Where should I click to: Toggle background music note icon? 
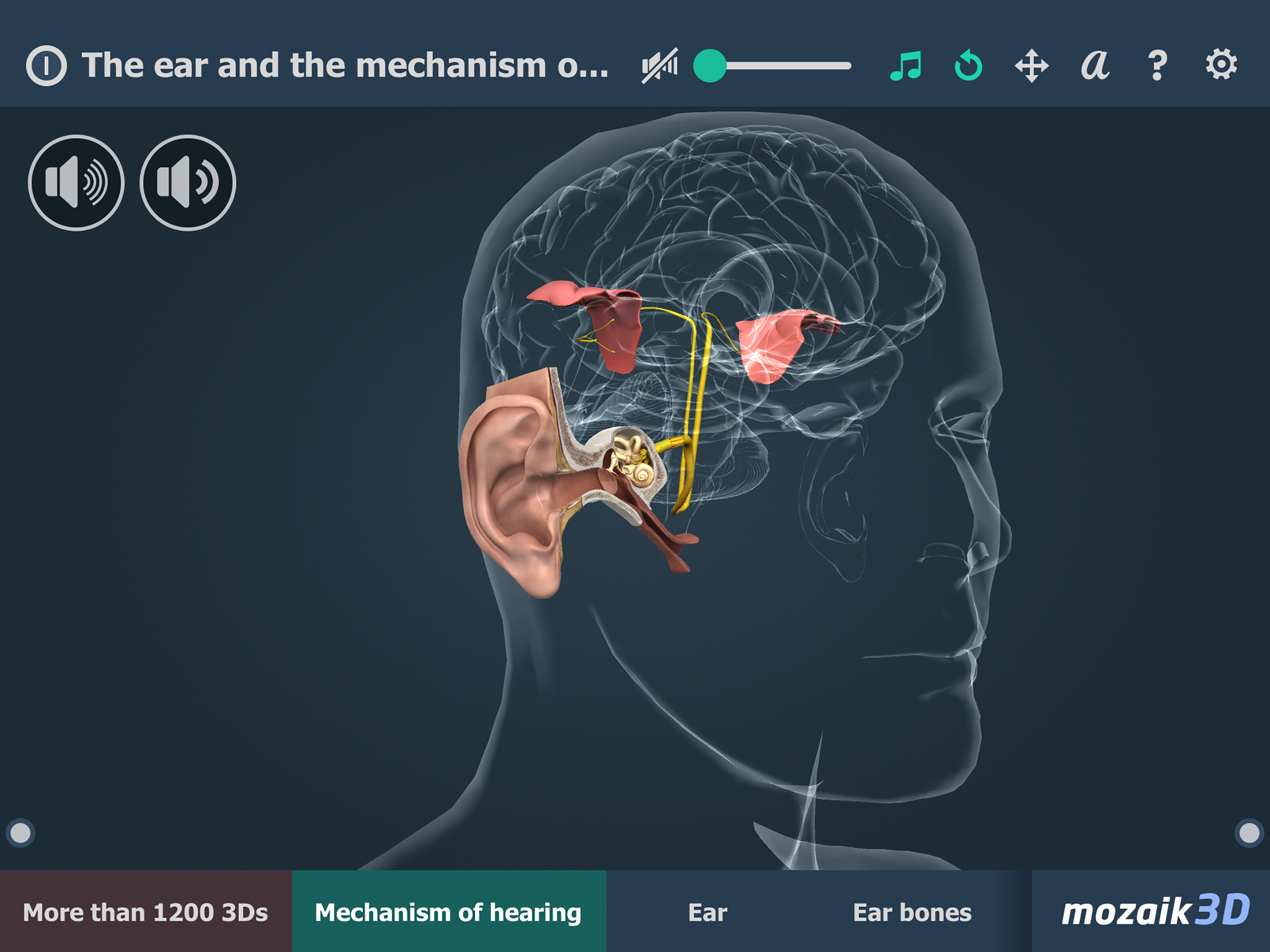[x=906, y=66]
